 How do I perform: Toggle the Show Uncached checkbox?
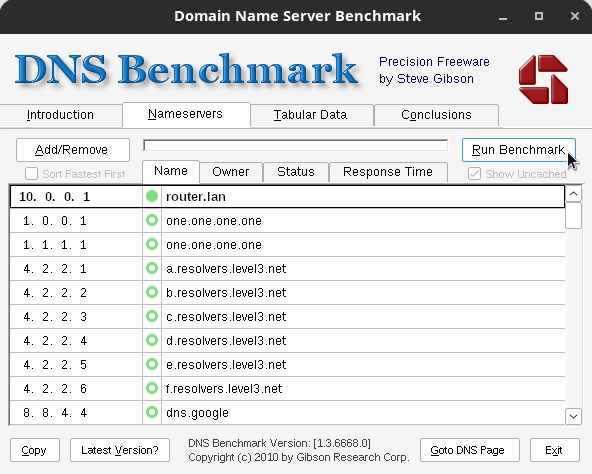click(474, 174)
